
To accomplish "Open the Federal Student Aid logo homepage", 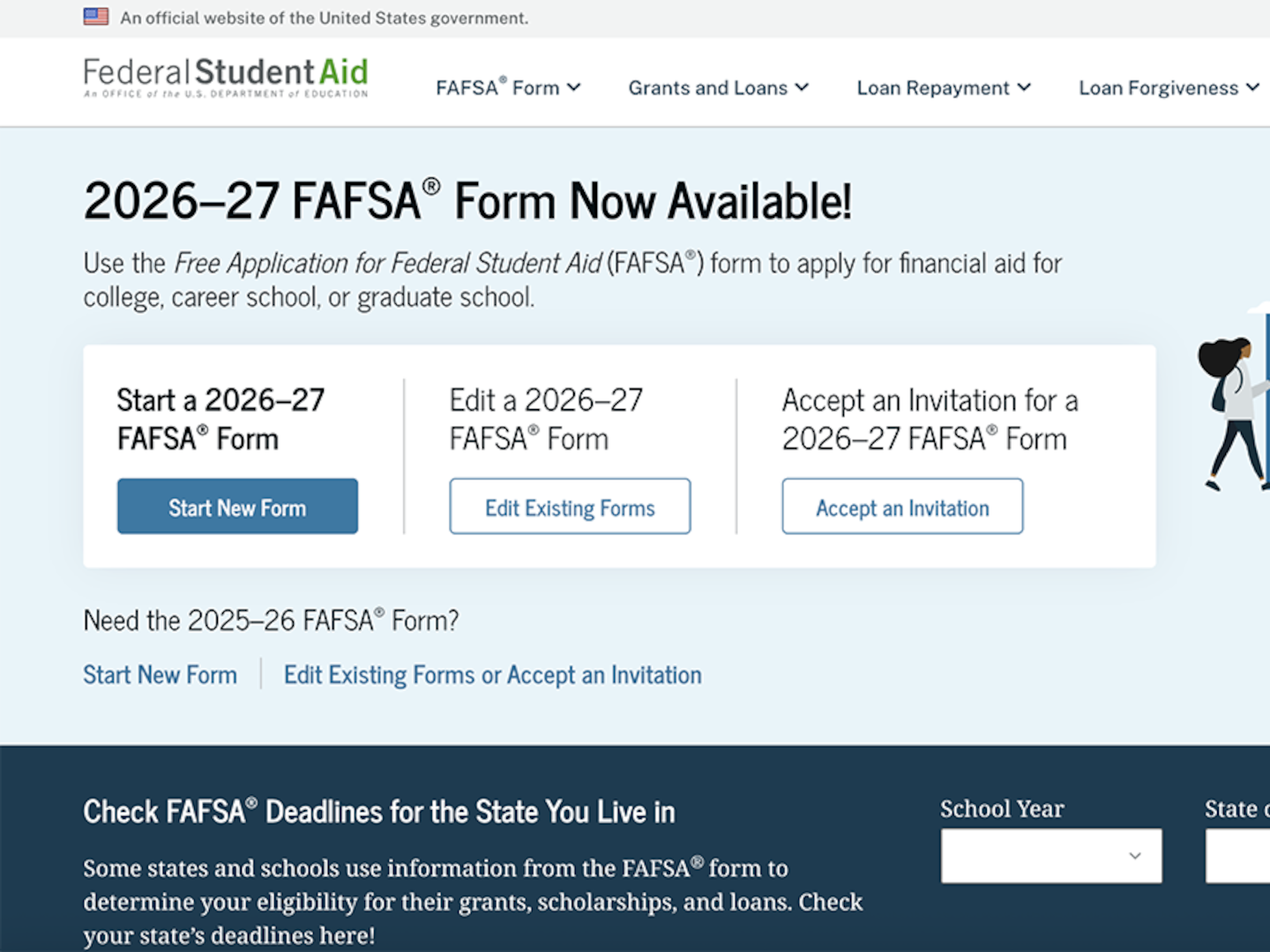I will point(226,78).
